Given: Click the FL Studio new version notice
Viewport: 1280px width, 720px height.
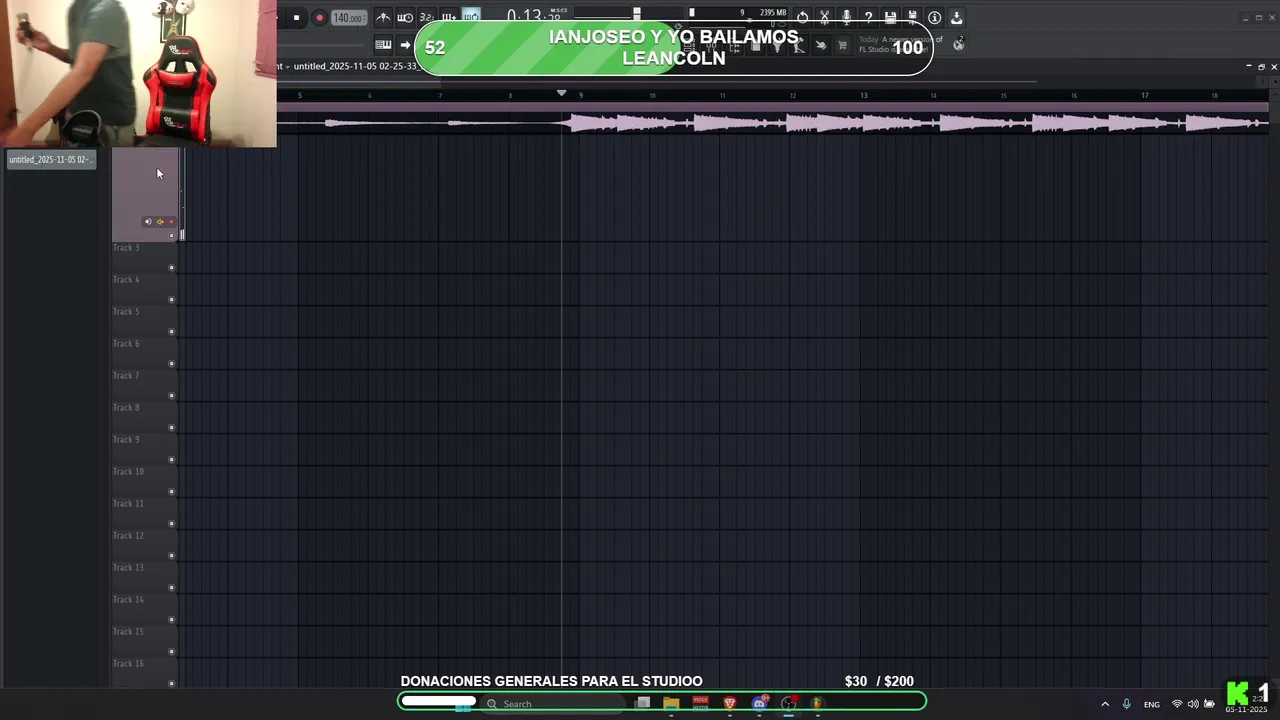Looking at the screenshot, I should [900, 44].
